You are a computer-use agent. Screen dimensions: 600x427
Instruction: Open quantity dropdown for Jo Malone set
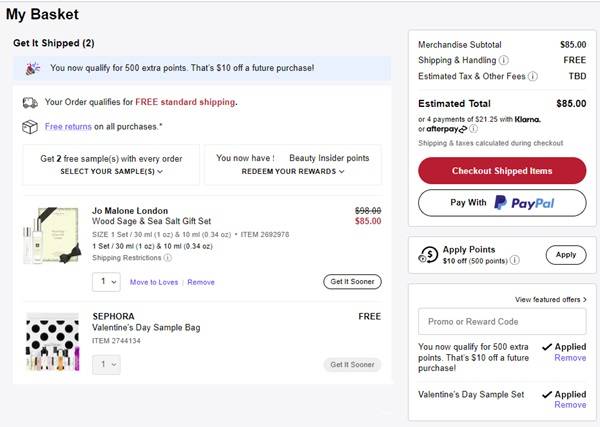coord(105,282)
